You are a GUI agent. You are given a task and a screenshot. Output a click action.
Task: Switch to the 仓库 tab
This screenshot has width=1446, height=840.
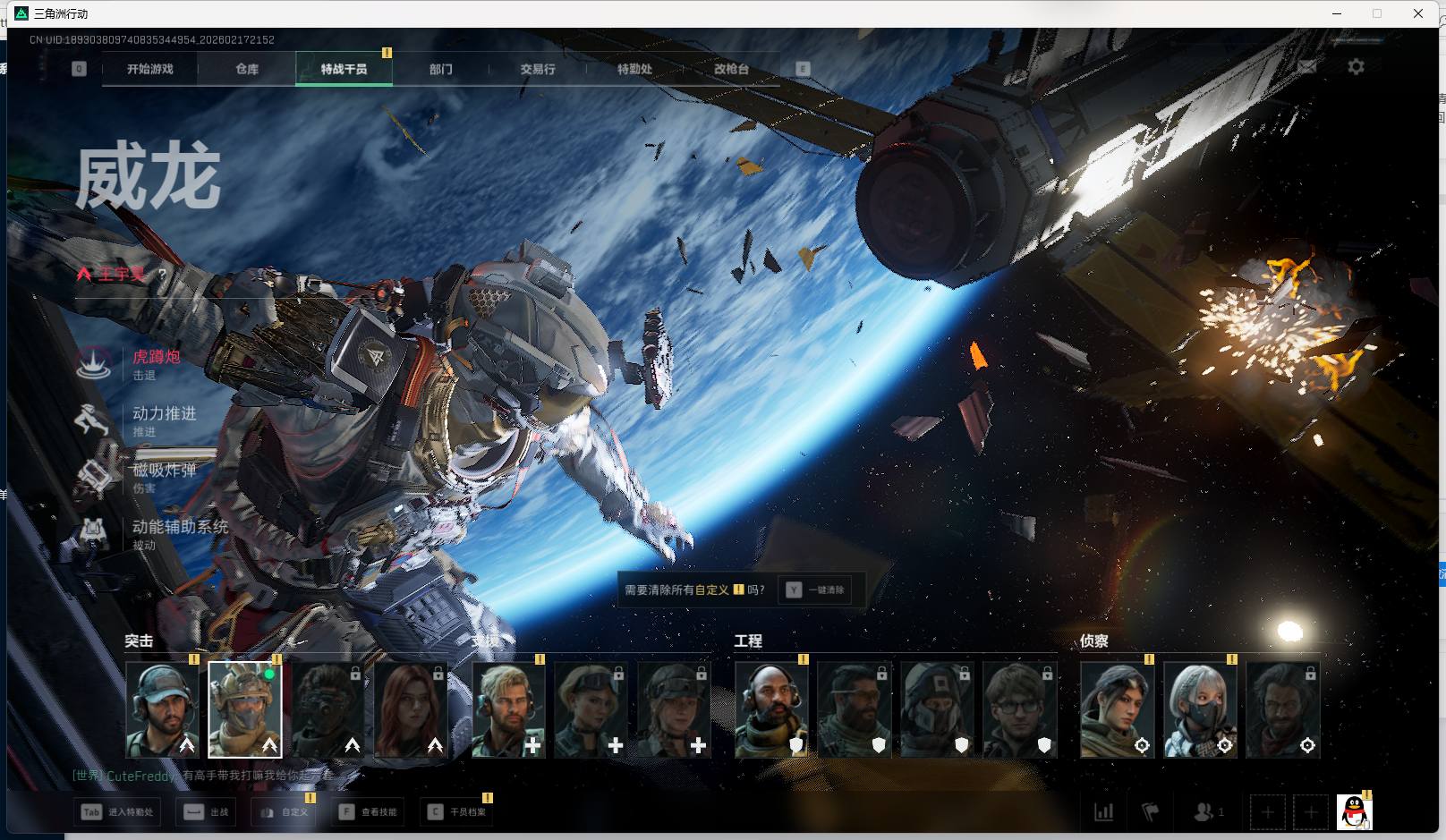click(247, 69)
